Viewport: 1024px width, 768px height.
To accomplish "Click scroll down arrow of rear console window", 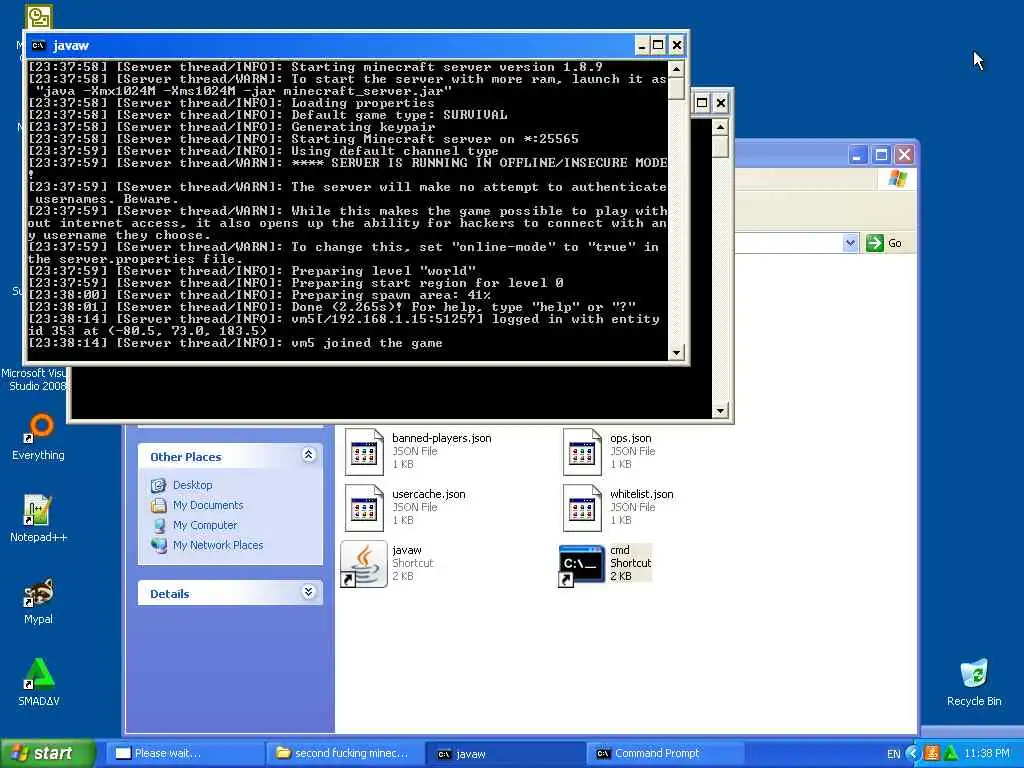I will point(720,411).
